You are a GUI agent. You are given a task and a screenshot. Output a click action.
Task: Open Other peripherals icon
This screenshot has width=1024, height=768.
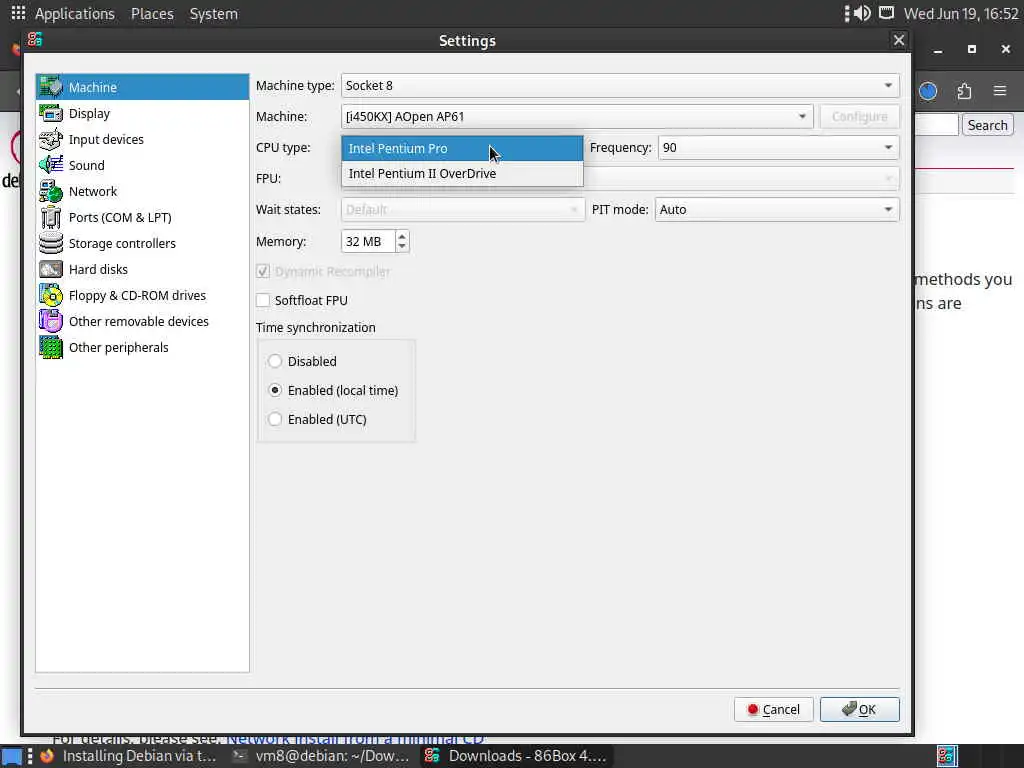pyautogui.click(x=50, y=347)
